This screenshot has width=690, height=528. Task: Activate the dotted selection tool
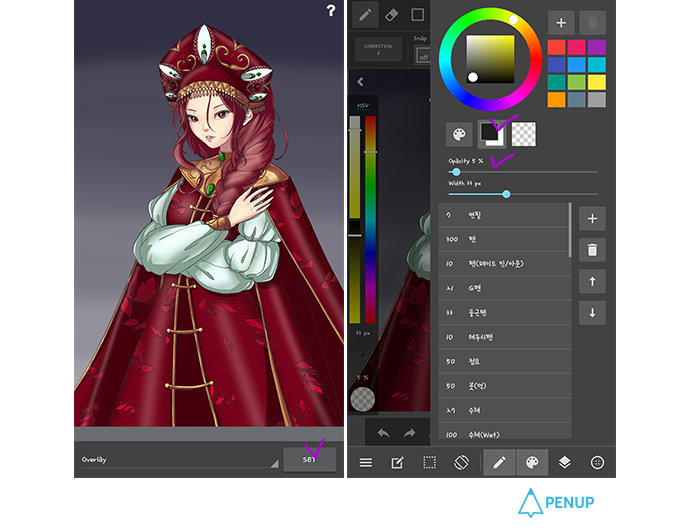(x=429, y=462)
